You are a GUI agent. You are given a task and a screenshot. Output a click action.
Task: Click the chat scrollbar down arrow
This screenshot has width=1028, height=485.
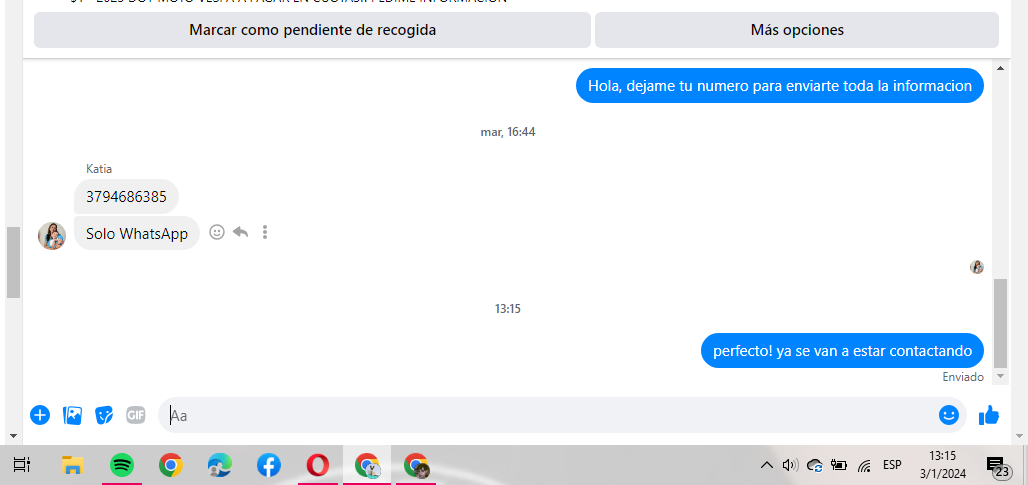tap(1000, 376)
